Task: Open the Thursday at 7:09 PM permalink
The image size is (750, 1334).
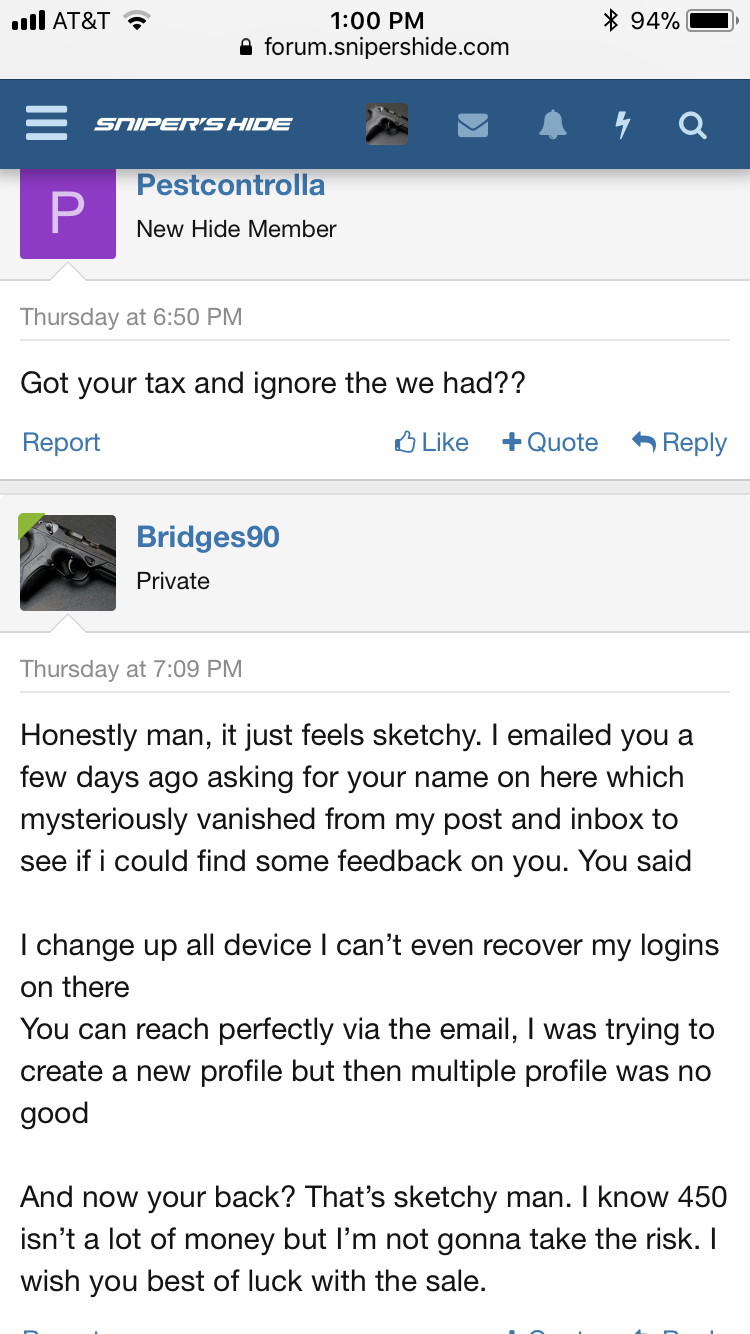Action: (131, 669)
